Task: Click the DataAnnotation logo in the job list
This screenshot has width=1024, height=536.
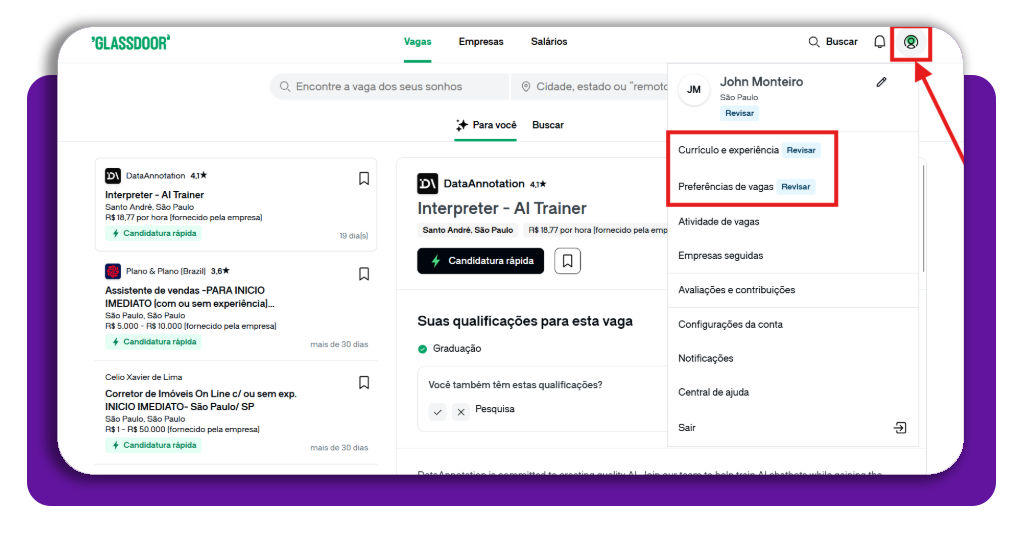Action: click(113, 176)
